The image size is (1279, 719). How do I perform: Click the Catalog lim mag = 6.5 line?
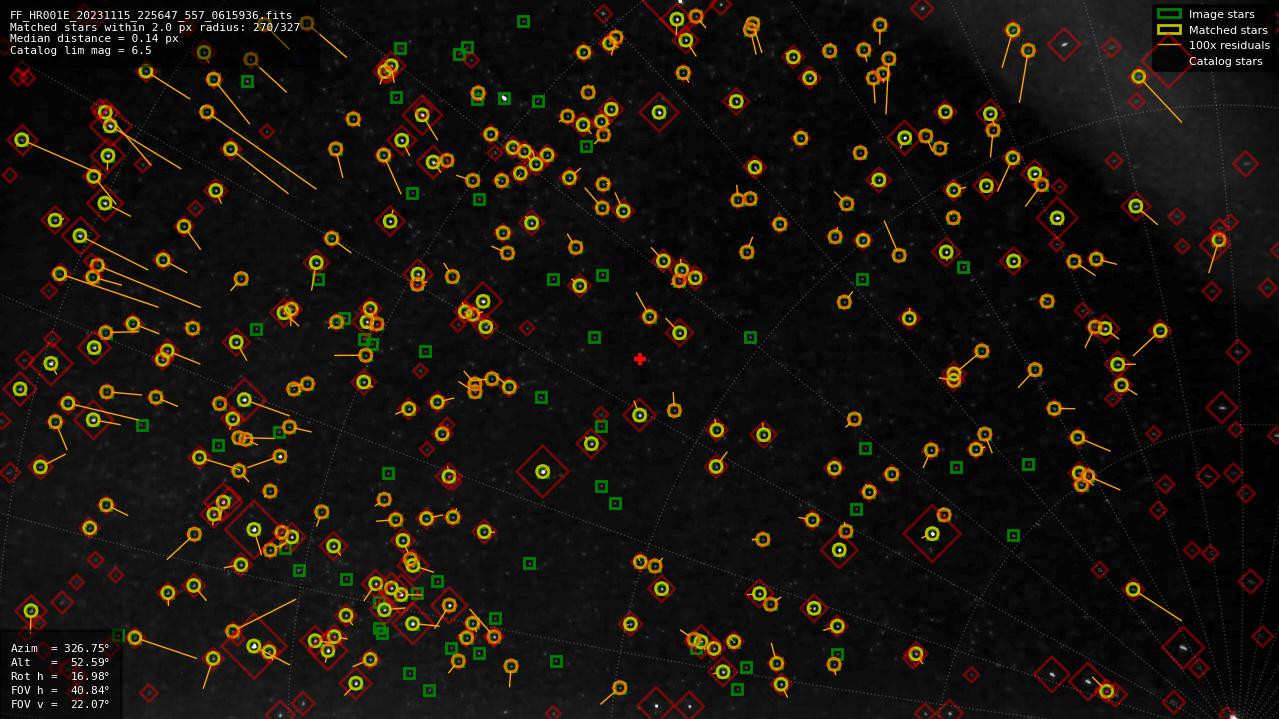[81, 50]
